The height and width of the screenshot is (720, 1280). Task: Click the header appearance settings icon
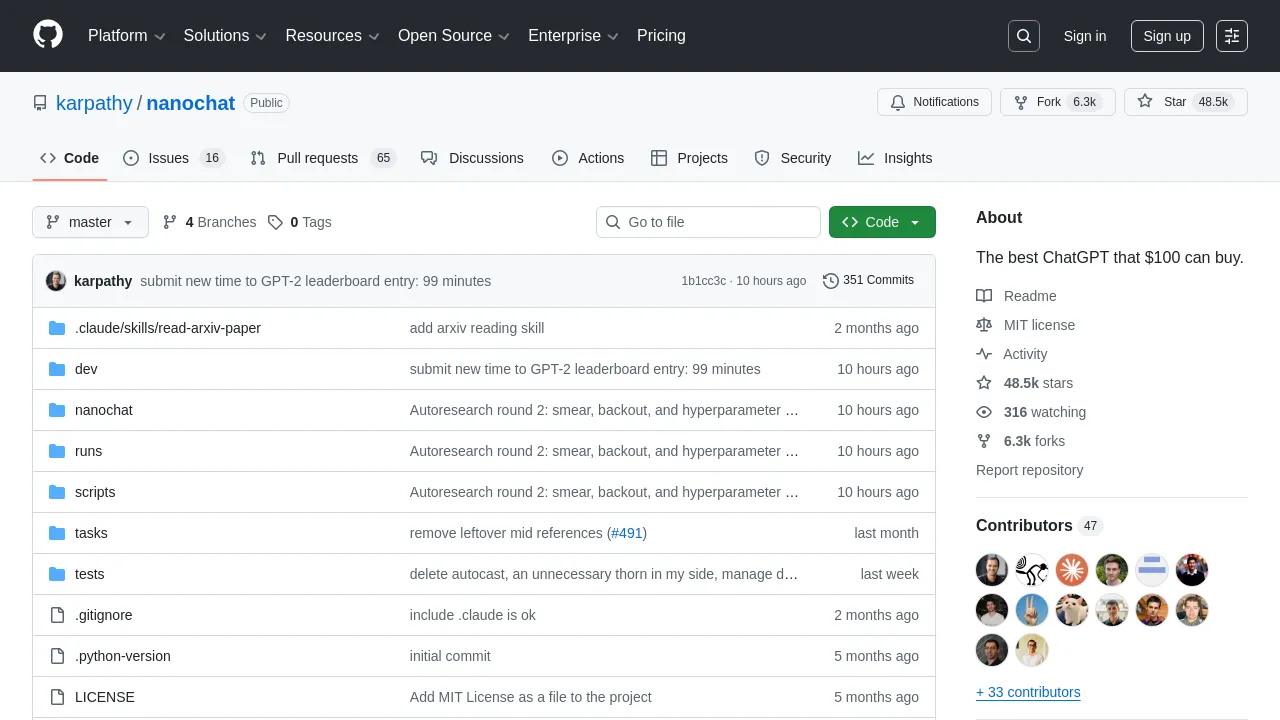point(1232,36)
